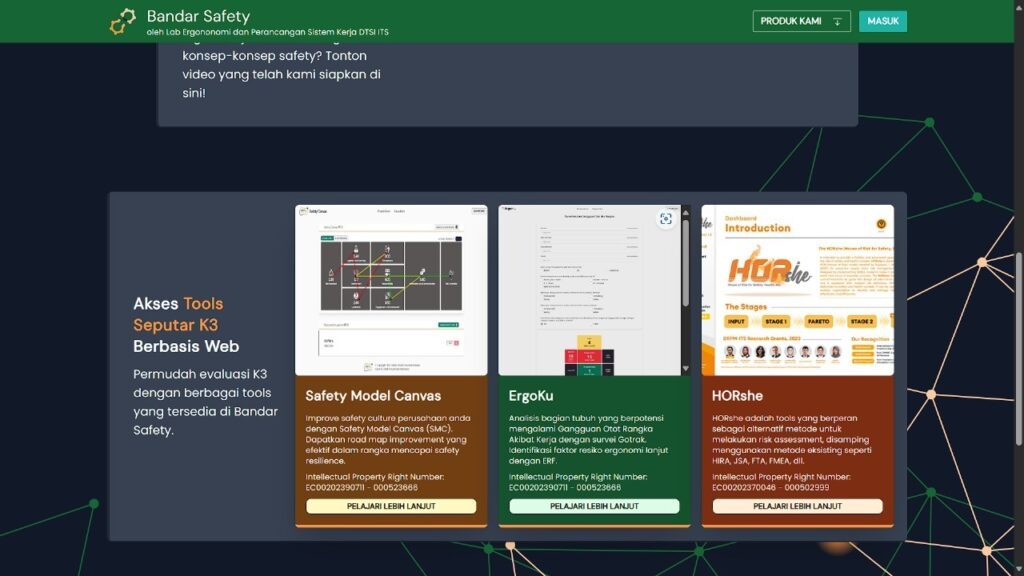
Task: Click the down arrow of ErgoKu preview scrollbar
Action: click(x=685, y=369)
